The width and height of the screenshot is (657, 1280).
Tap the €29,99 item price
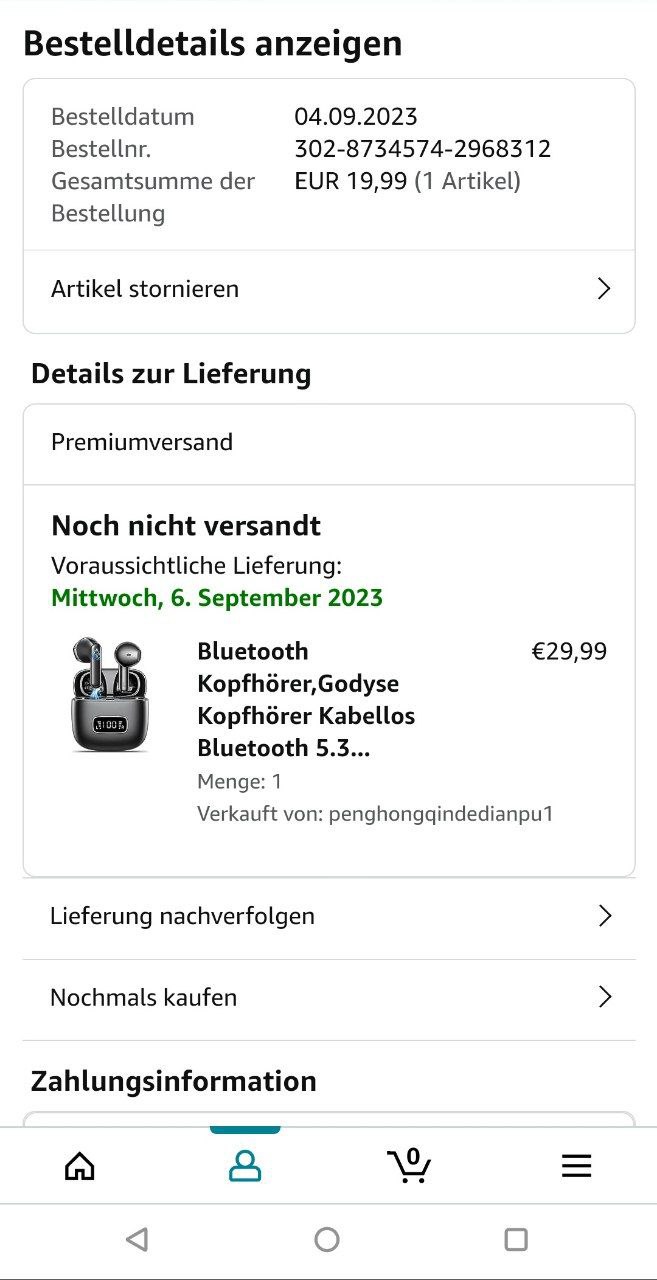pyautogui.click(x=569, y=652)
